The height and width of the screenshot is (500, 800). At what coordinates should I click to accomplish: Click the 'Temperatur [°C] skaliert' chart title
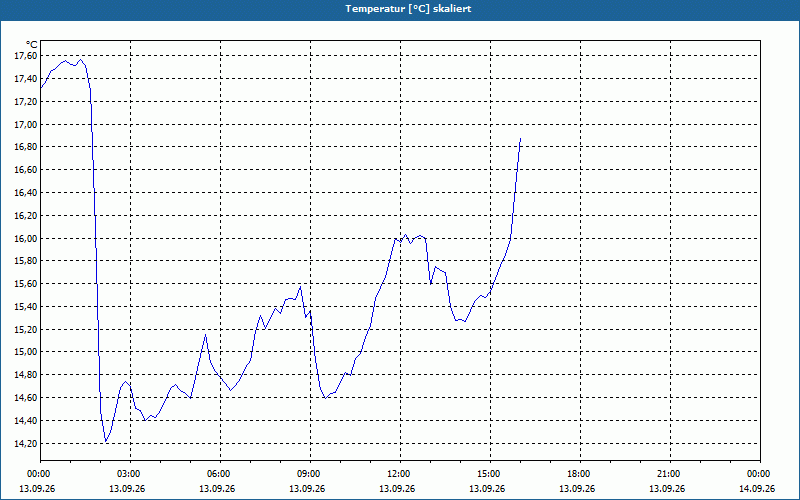click(408, 9)
